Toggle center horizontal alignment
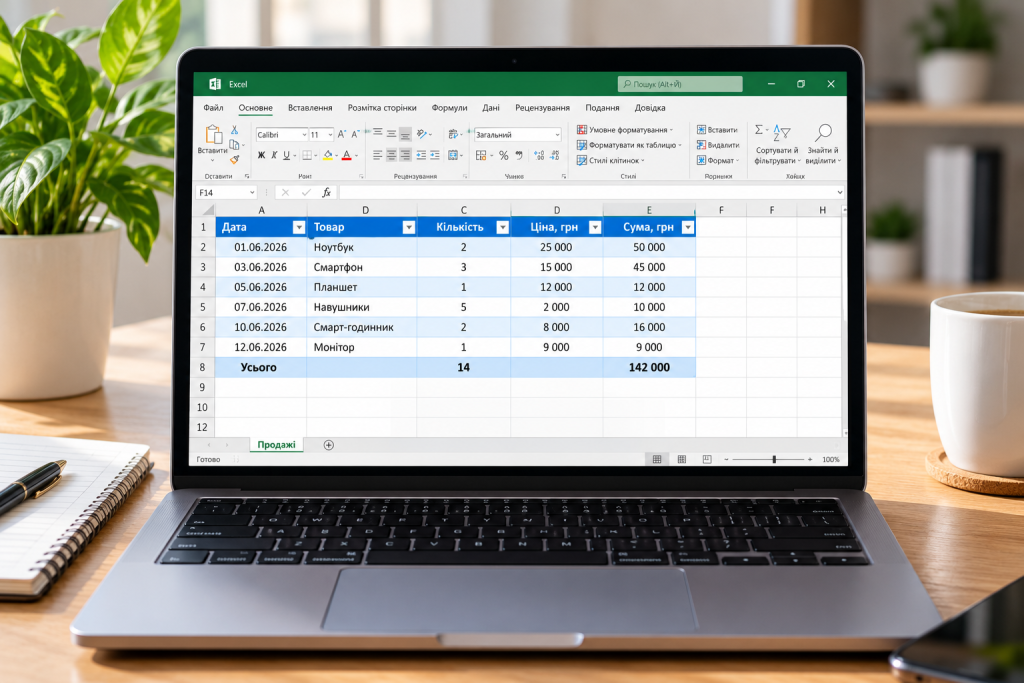This screenshot has height=683, width=1024. (391, 155)
